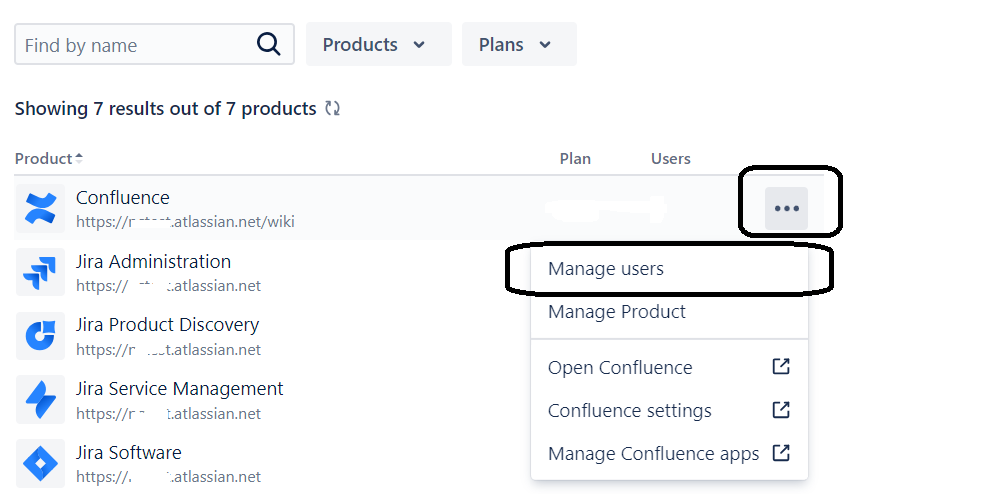Select Manage Product from the menu
981x494 pixels.
pyautogui.click(x=617, y=312)
